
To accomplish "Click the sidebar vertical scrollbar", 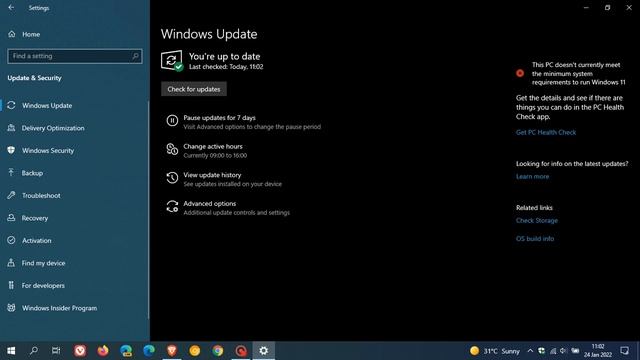I will point(148,210).
